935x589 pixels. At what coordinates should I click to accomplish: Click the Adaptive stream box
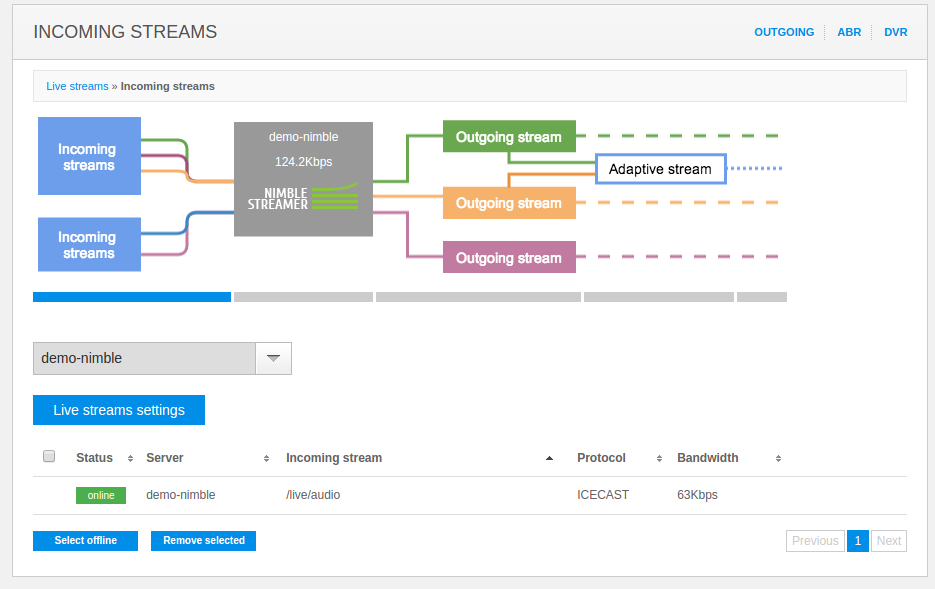[661, 169]
